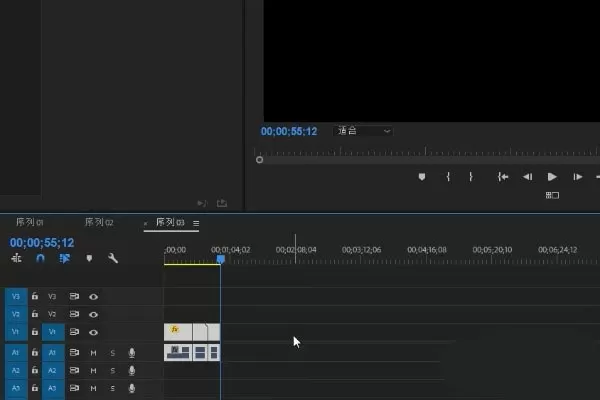This screenshot has width=600, height=400.
Task: Select source patch V2 target
Action: click(16, 314)
